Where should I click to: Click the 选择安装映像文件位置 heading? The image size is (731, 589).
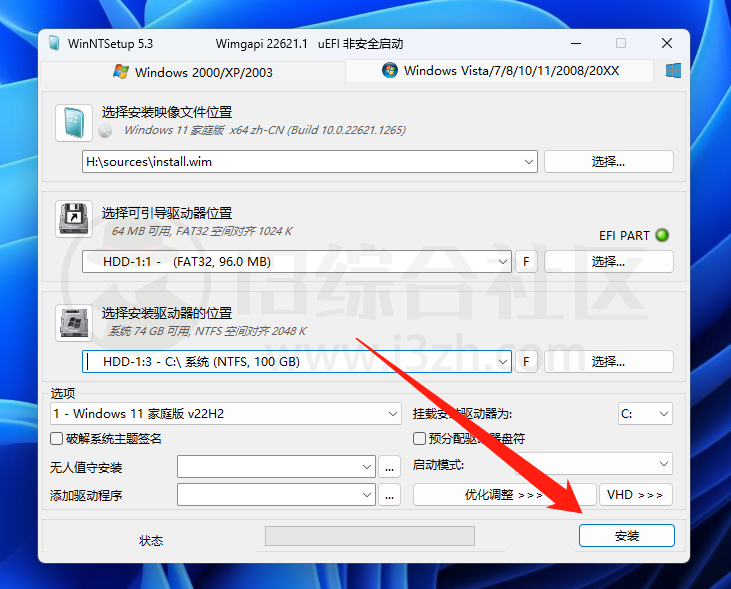tap(167, 112)
